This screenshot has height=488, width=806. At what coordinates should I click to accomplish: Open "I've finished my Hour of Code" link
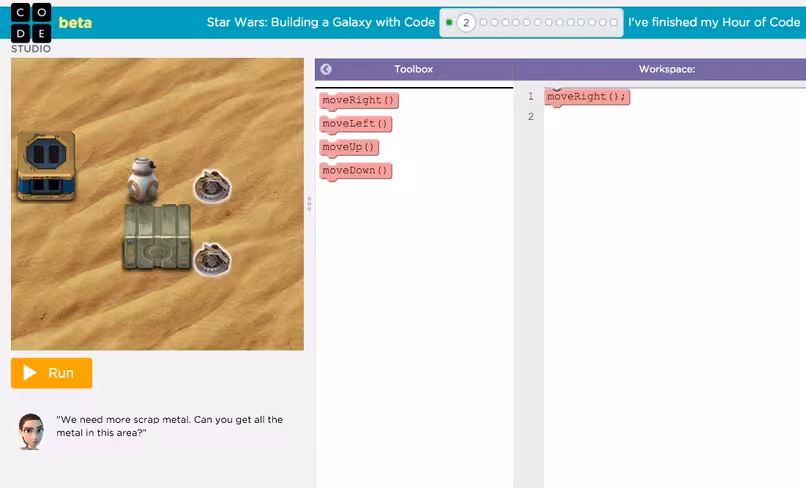714,22
